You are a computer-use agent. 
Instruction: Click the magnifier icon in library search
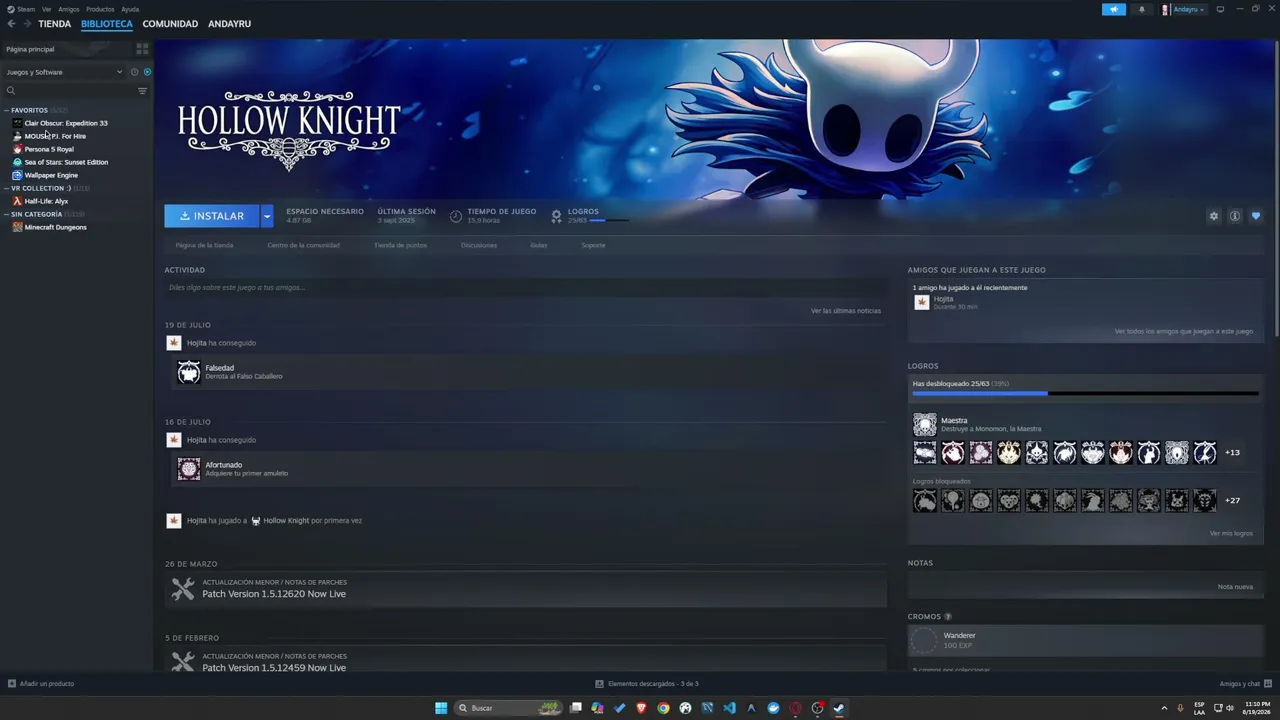[11, 91]
